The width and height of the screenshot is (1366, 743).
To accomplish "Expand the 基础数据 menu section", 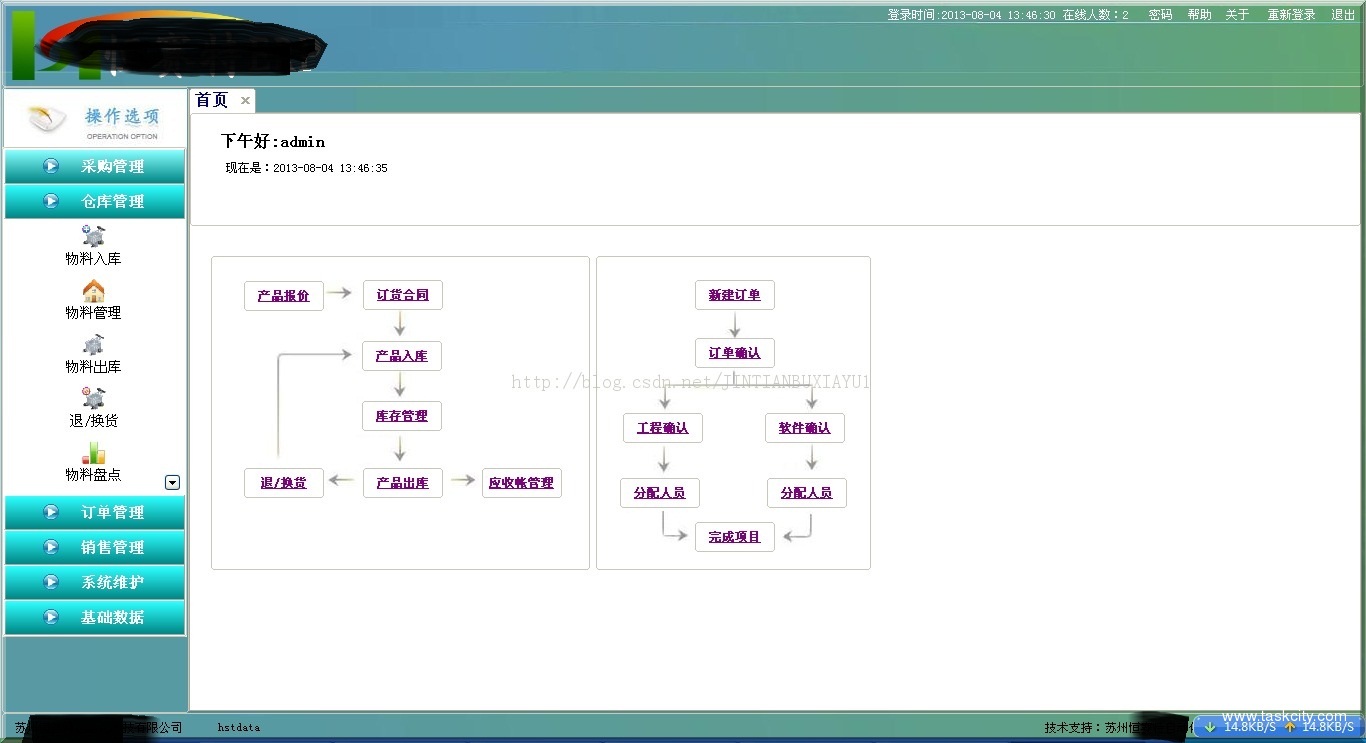I will tap(95, 617).
